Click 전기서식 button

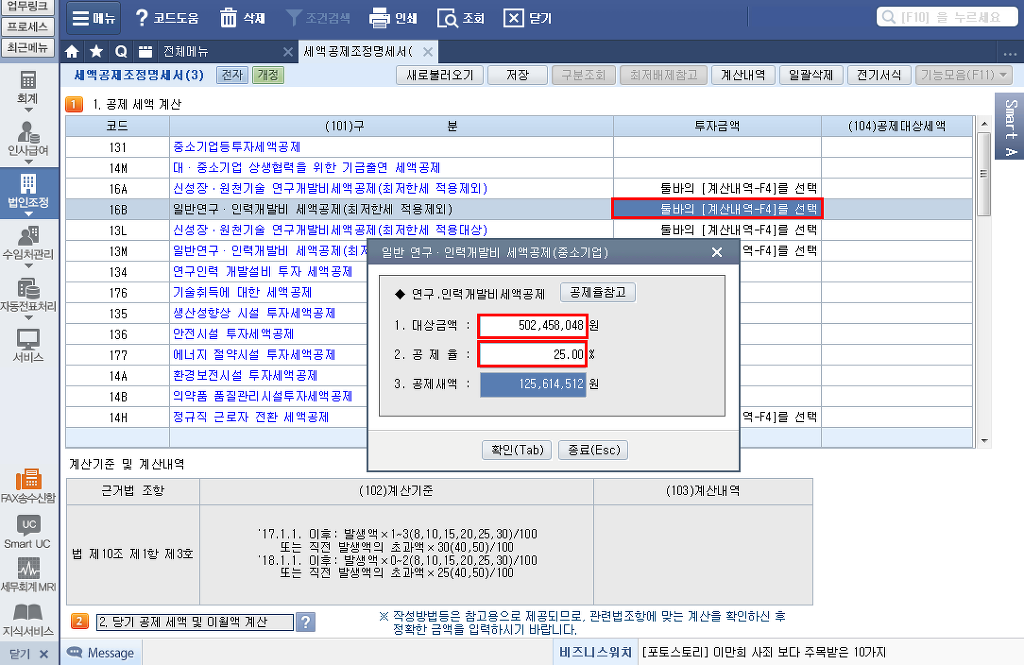pos(878,75)
